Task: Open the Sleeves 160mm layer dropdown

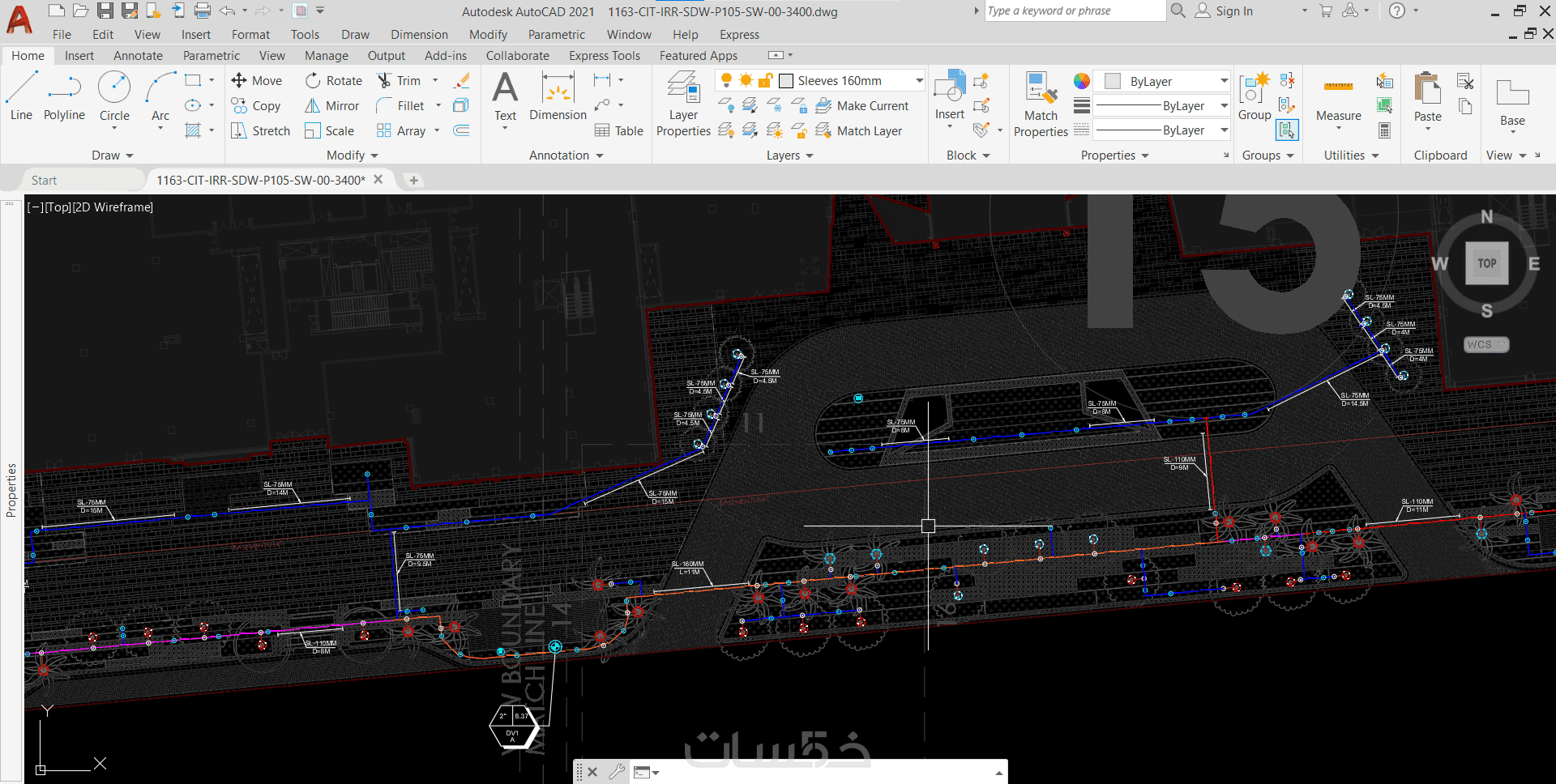Action: tap(919, 81)
